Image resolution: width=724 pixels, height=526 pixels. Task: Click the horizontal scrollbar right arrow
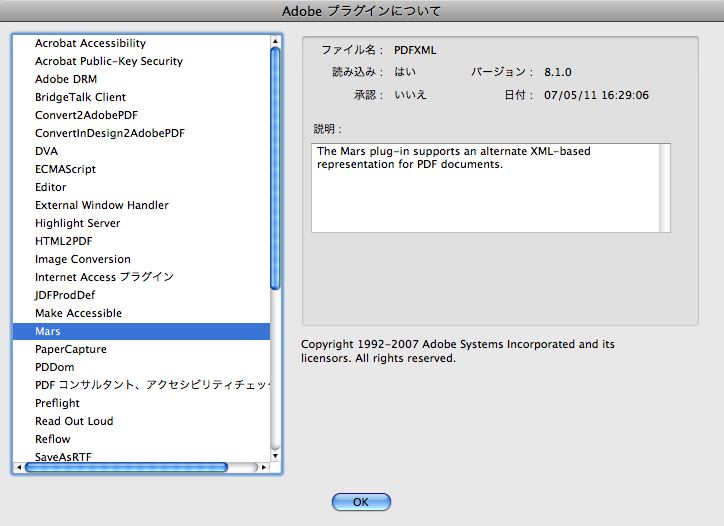[263, 467]
